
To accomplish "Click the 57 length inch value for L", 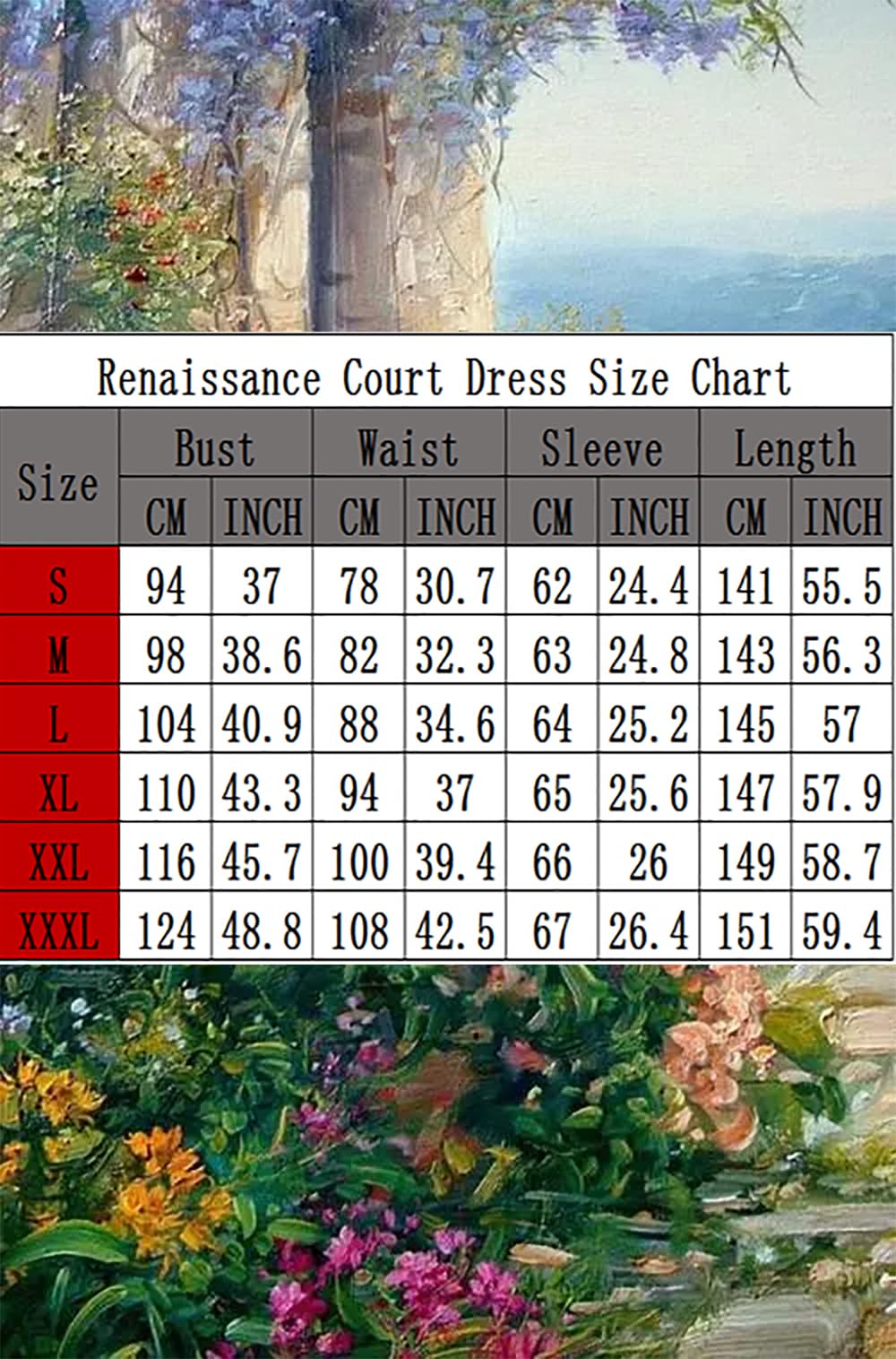I will coord(842,723).
